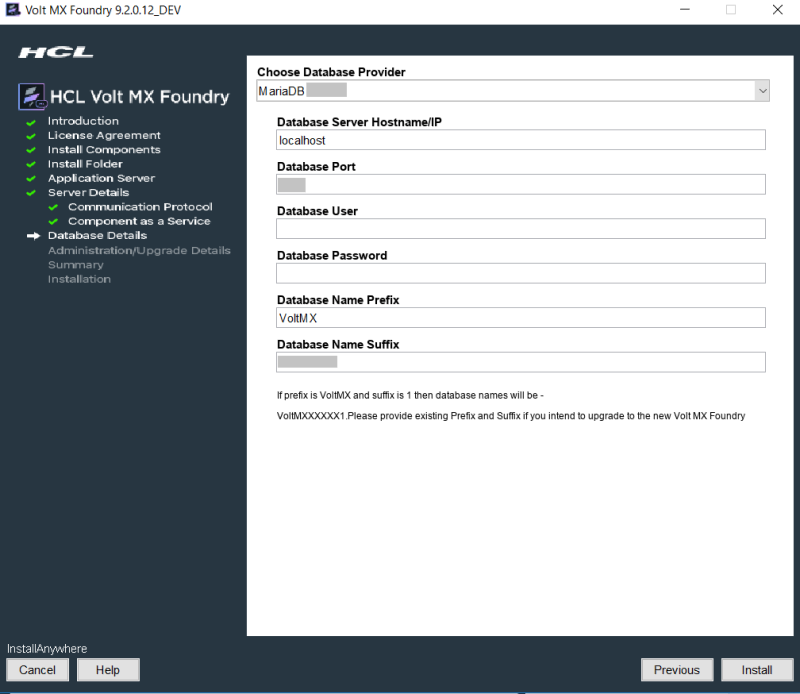800x694 pixels.
Task: Click the Database Server Hostname/IP field
Action: coord(520,140)
